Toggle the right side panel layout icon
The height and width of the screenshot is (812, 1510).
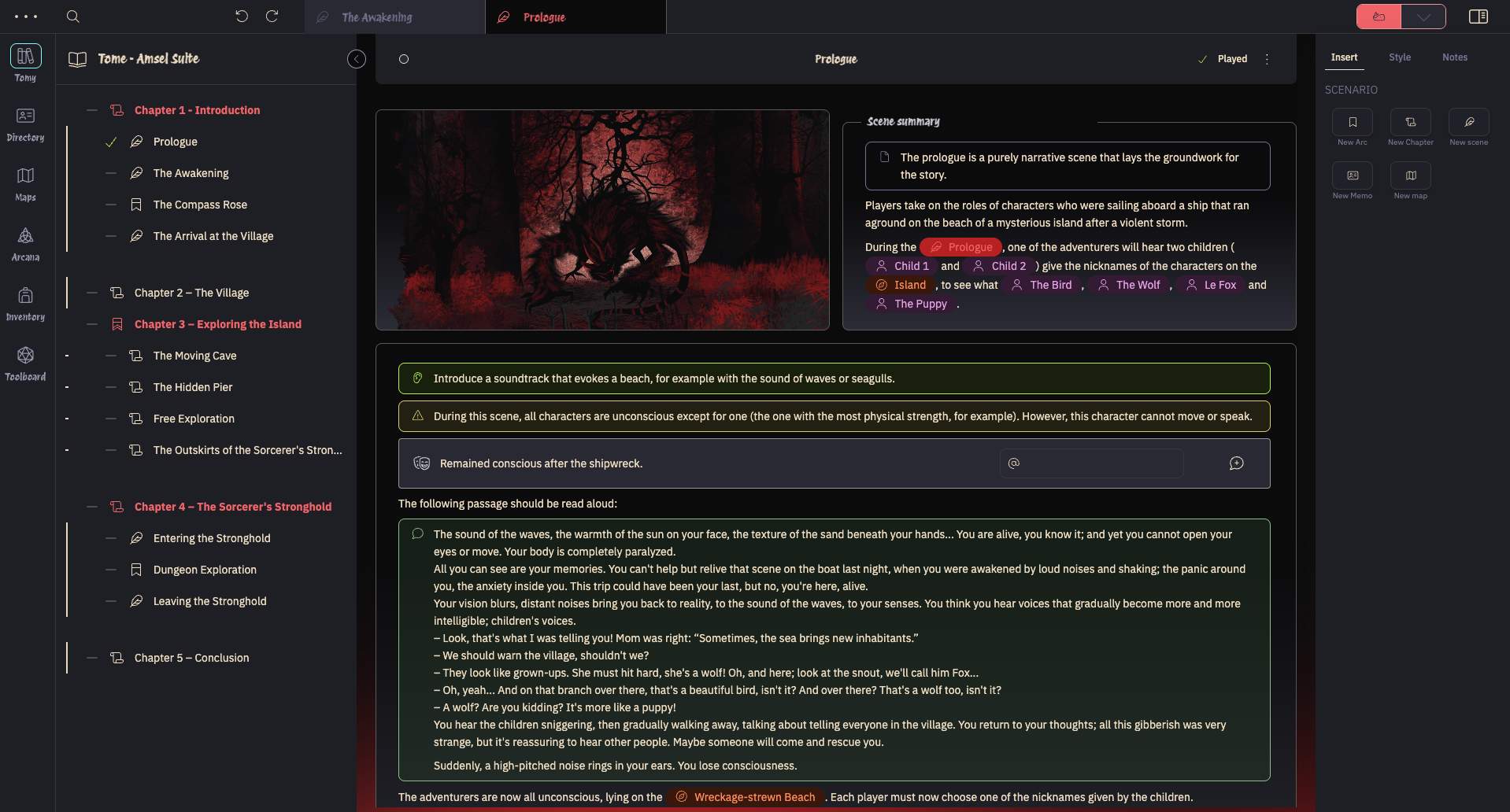(1478, 17)
